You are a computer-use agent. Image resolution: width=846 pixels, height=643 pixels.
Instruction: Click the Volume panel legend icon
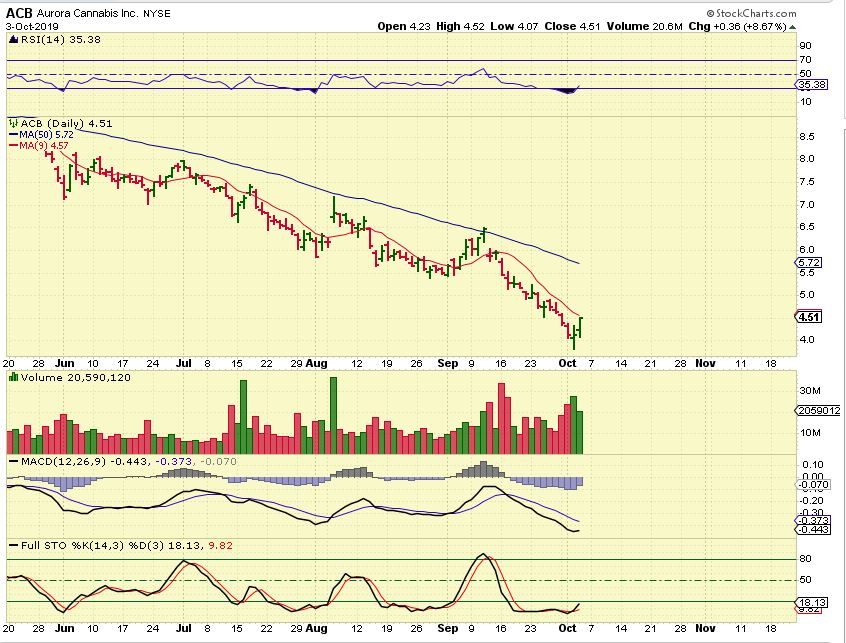coord(11,379)
